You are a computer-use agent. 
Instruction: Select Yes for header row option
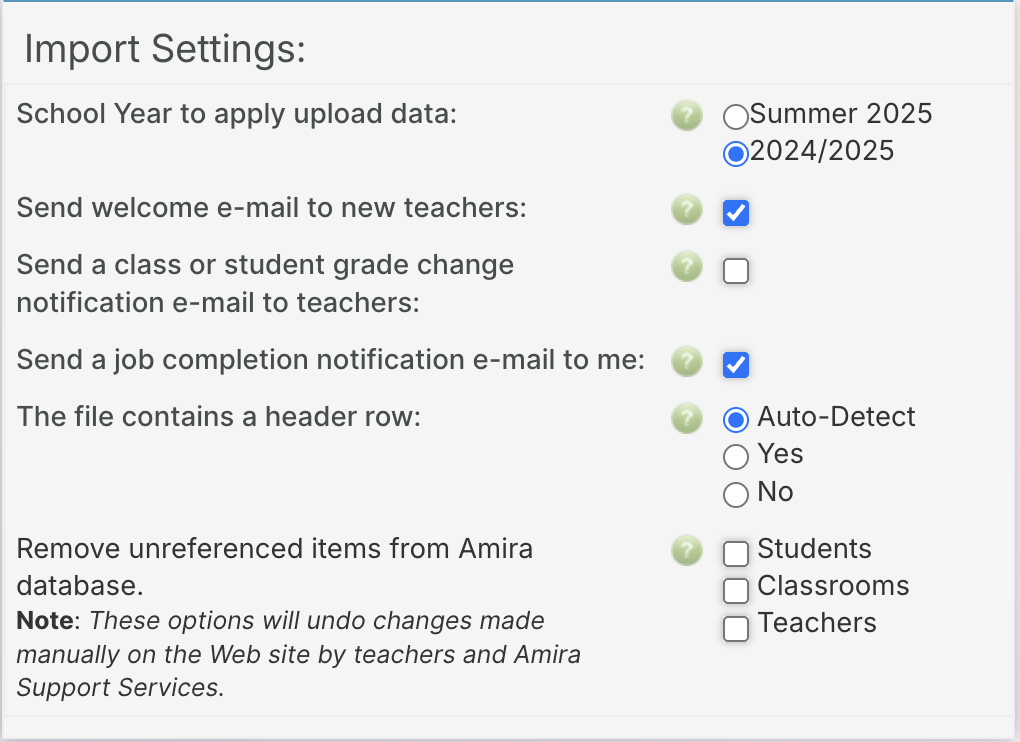(x=736, y=457)
